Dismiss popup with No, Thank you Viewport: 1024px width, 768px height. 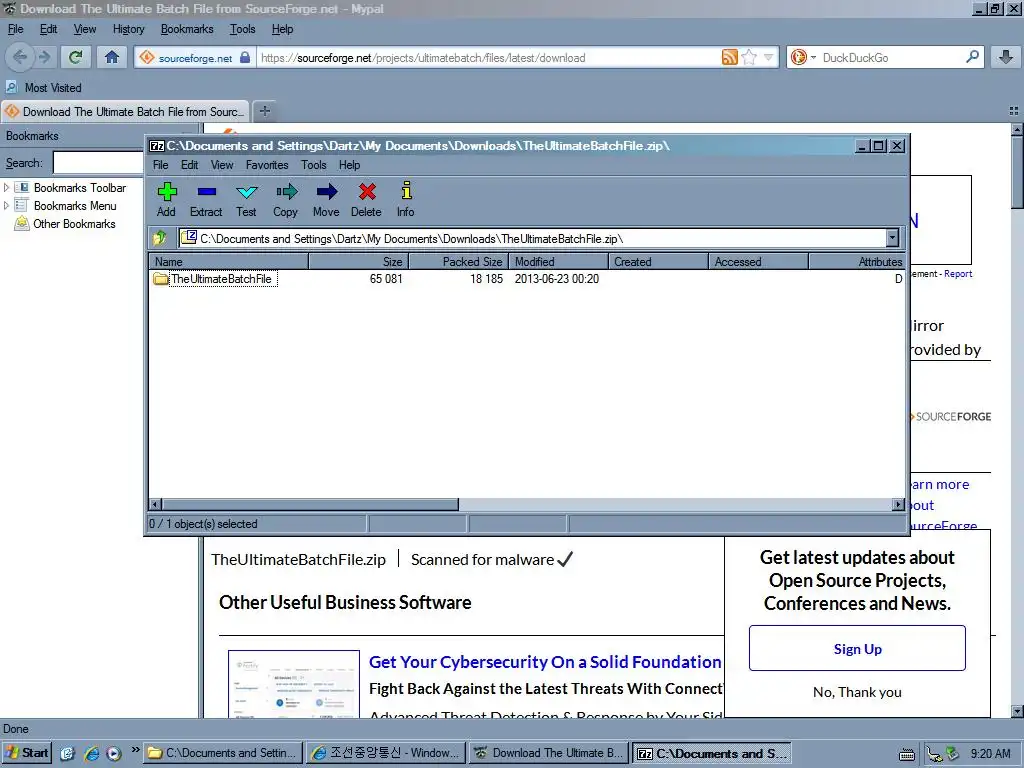click(x=857, y=692)
